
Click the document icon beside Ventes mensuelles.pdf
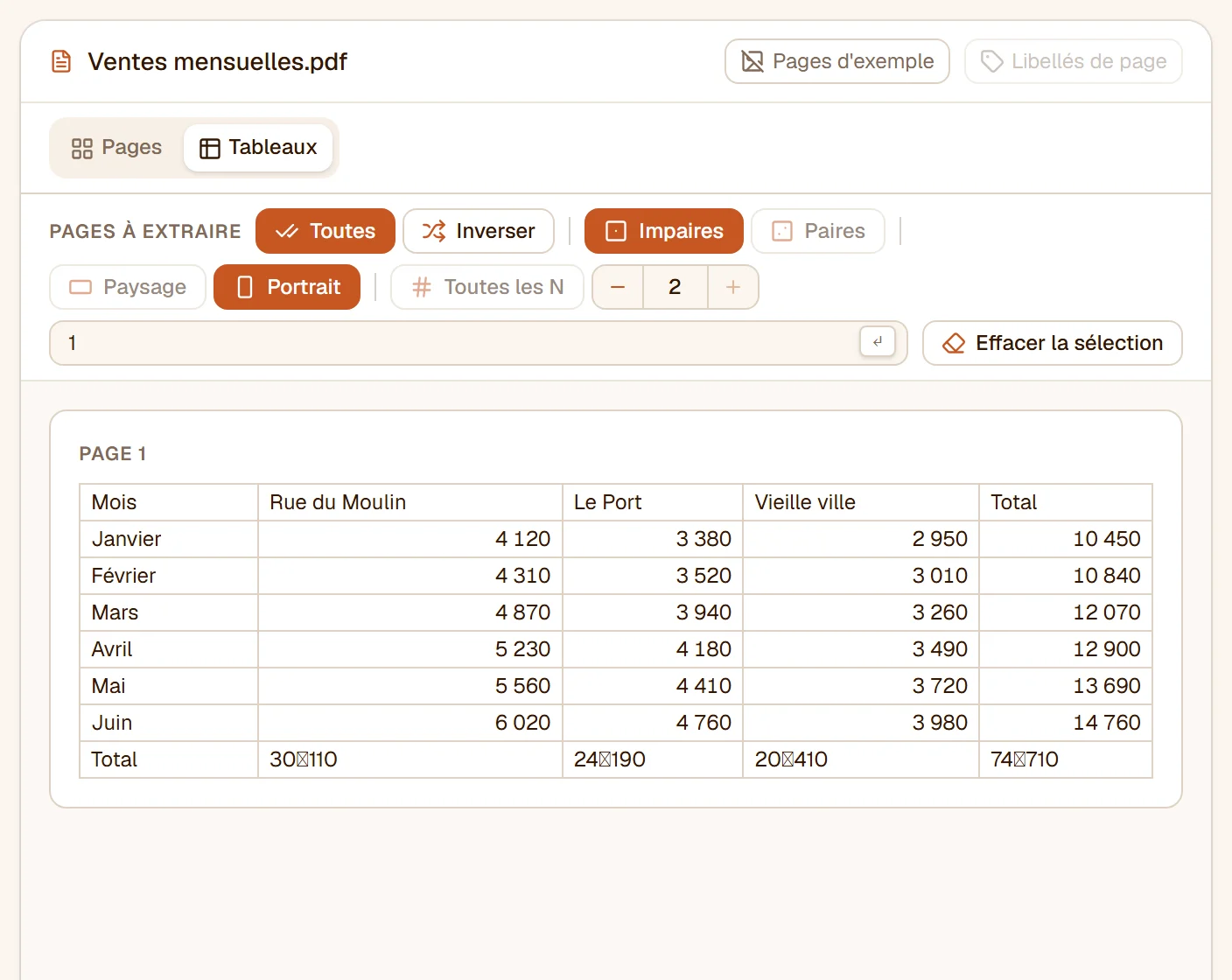click(x=61, y=61)
